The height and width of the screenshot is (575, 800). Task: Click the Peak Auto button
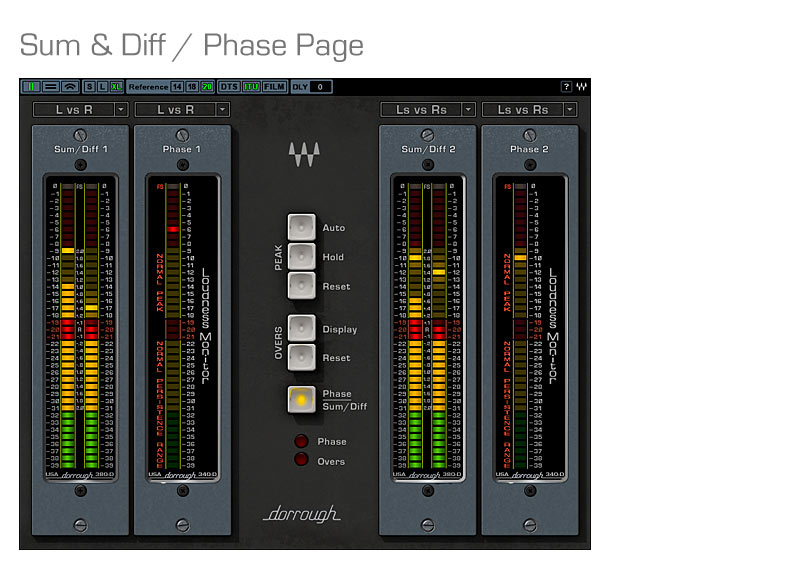302,227
